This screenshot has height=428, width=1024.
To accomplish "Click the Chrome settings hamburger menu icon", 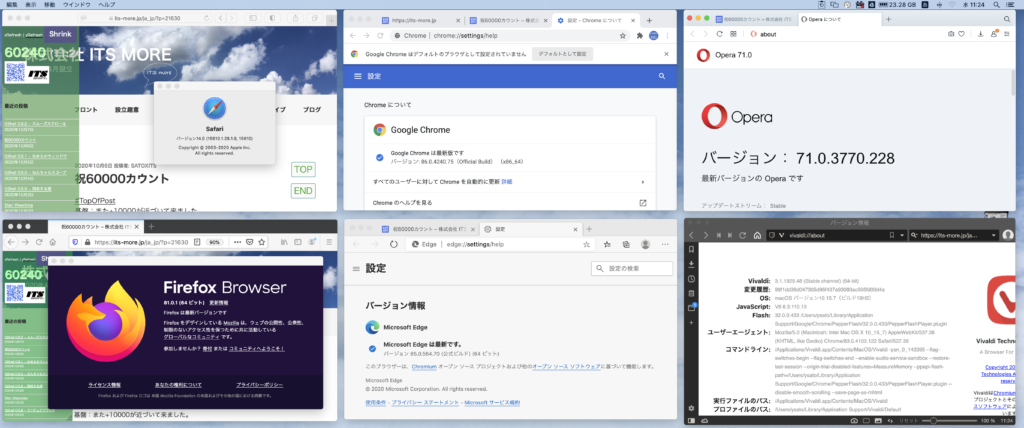I will click(357, 75).
